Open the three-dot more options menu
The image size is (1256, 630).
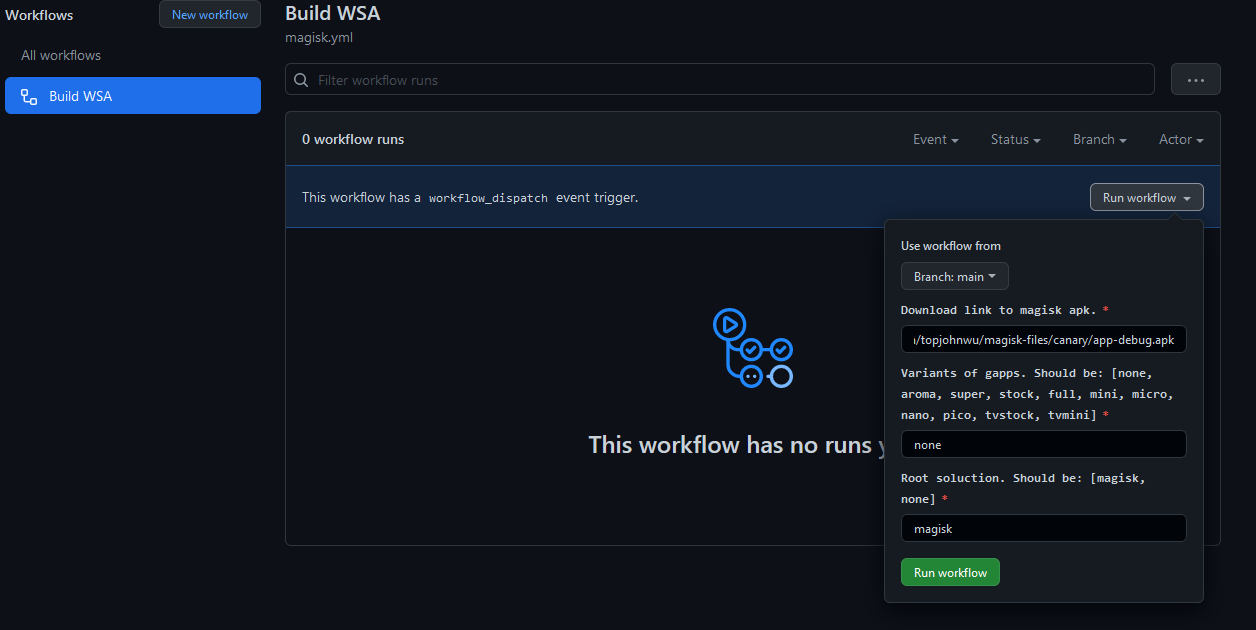click(1195, 80)
